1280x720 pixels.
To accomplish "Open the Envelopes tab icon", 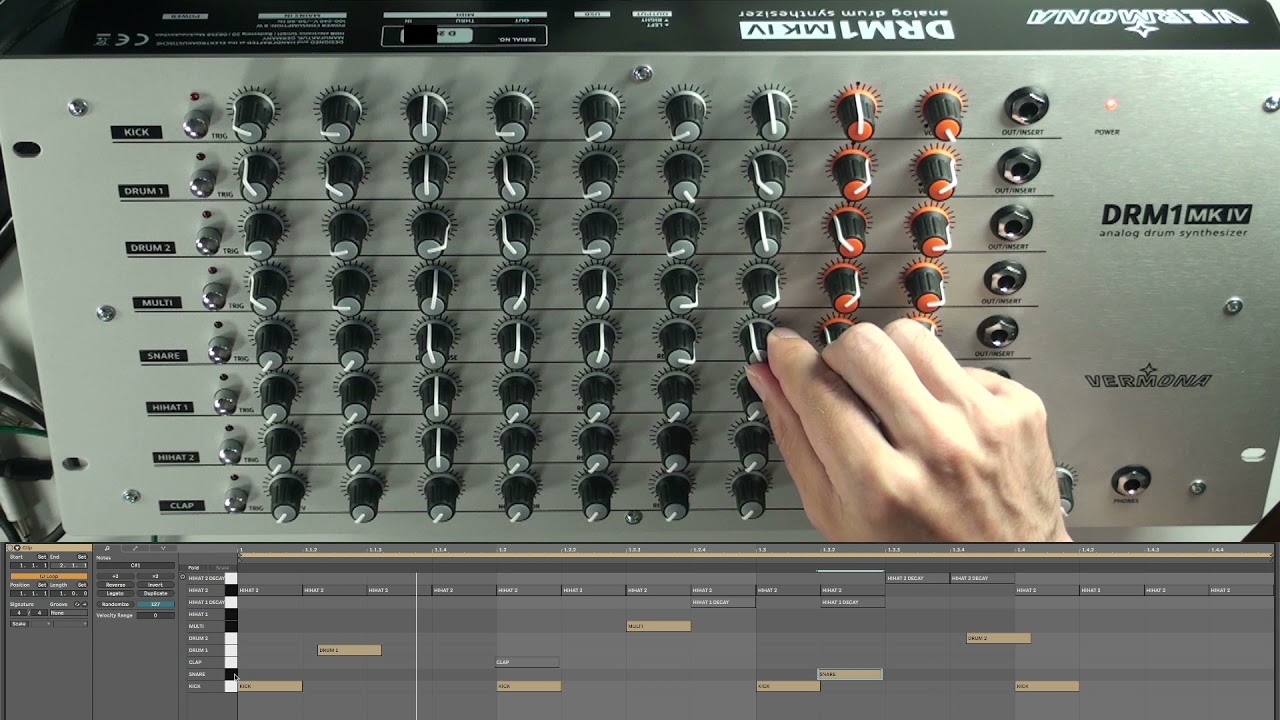I will [x=135, y=548].
